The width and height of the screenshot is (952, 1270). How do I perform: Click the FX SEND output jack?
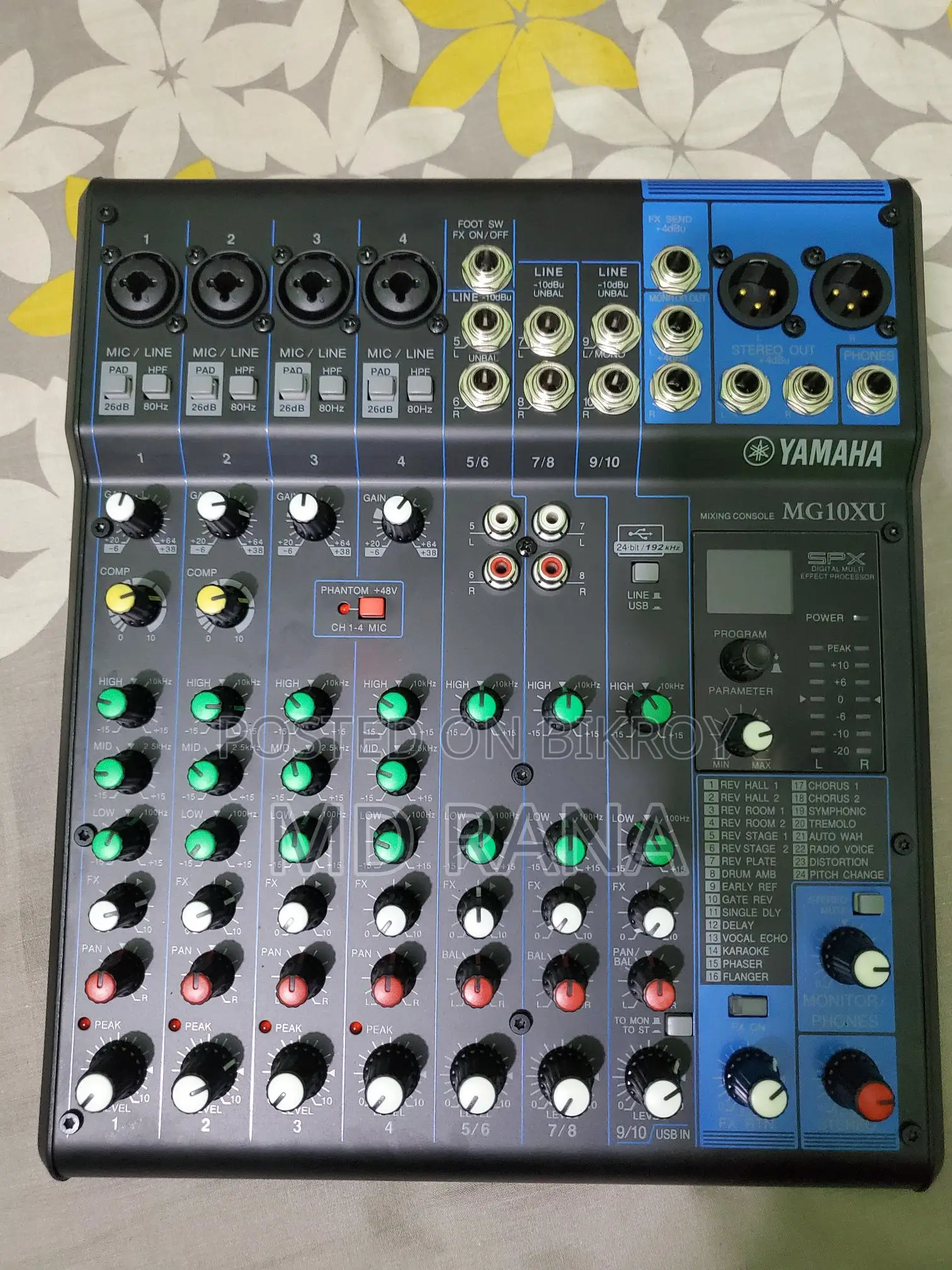coord(676,270)
